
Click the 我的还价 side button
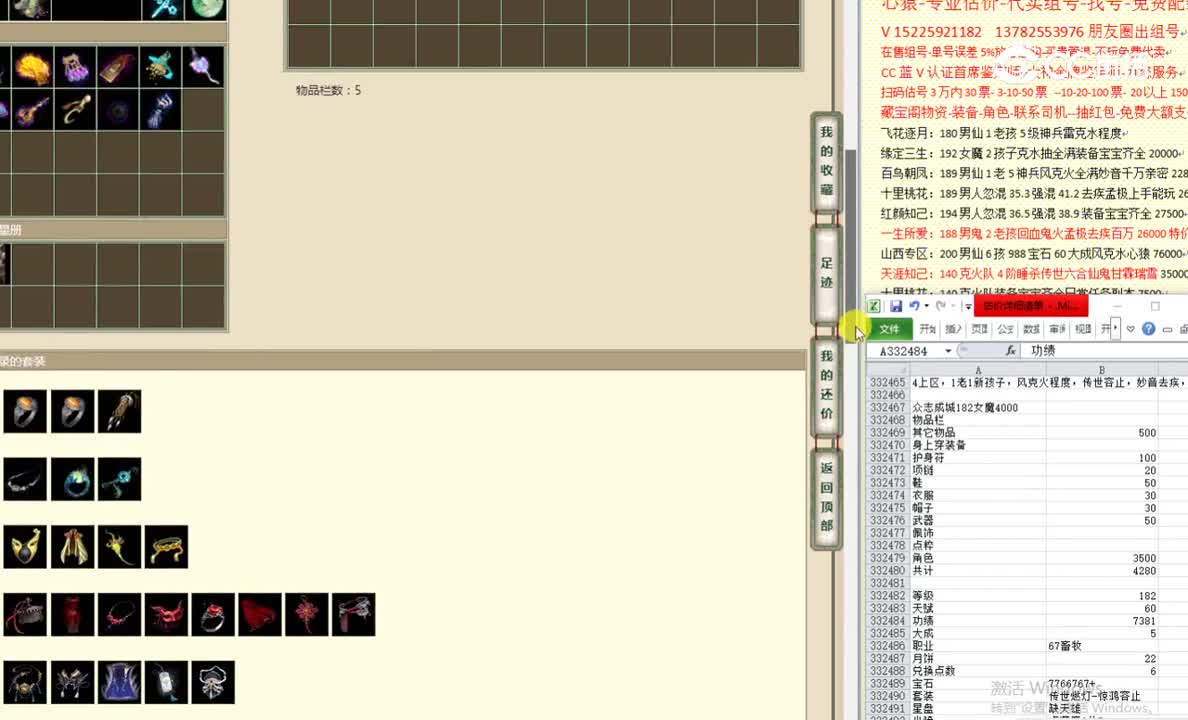pos(827,385)
